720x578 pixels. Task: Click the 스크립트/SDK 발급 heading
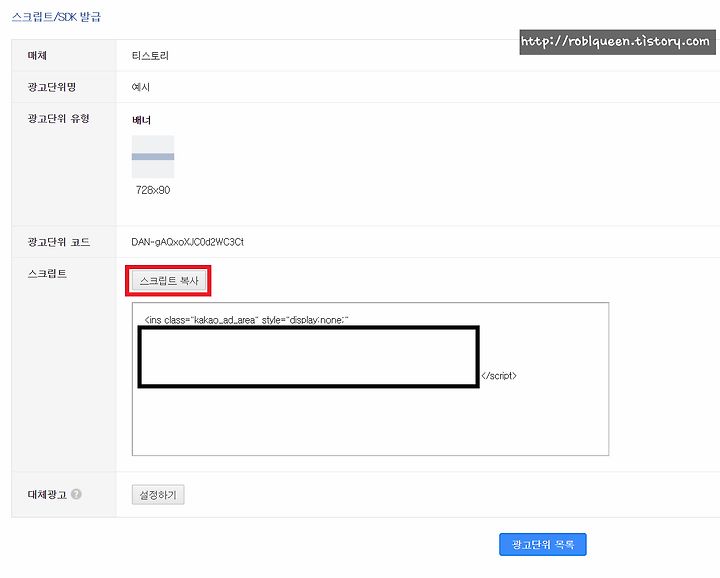point(56,17)
